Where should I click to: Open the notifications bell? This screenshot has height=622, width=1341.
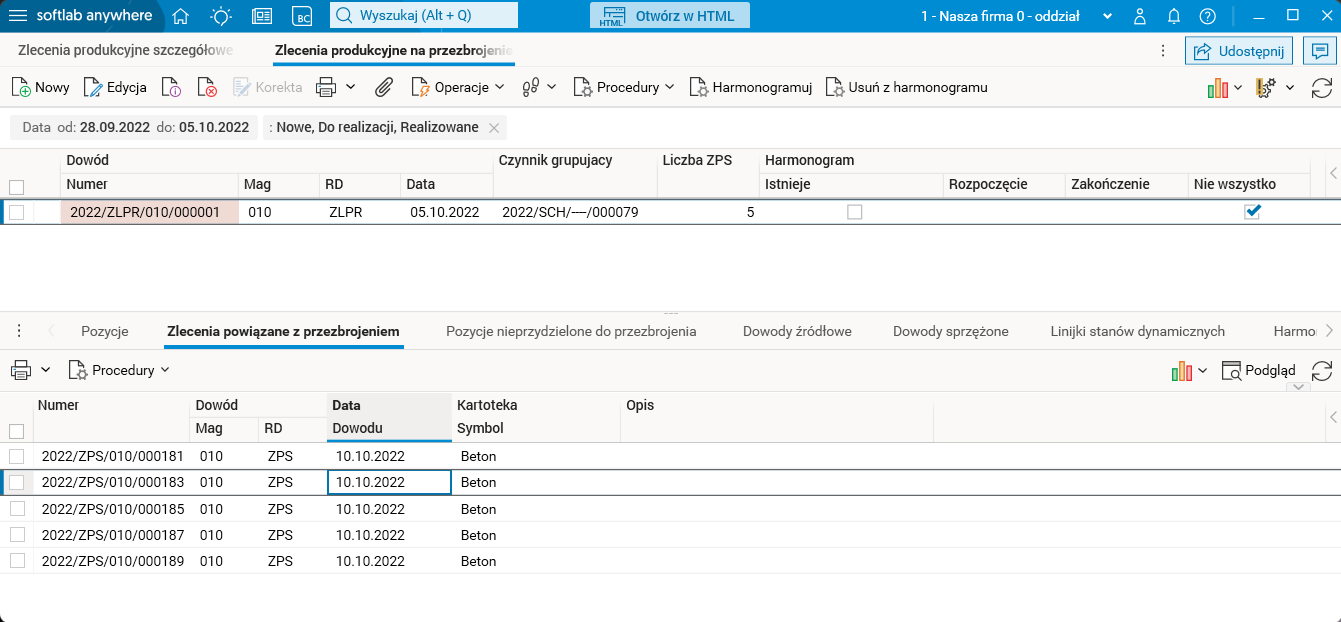1174,16
